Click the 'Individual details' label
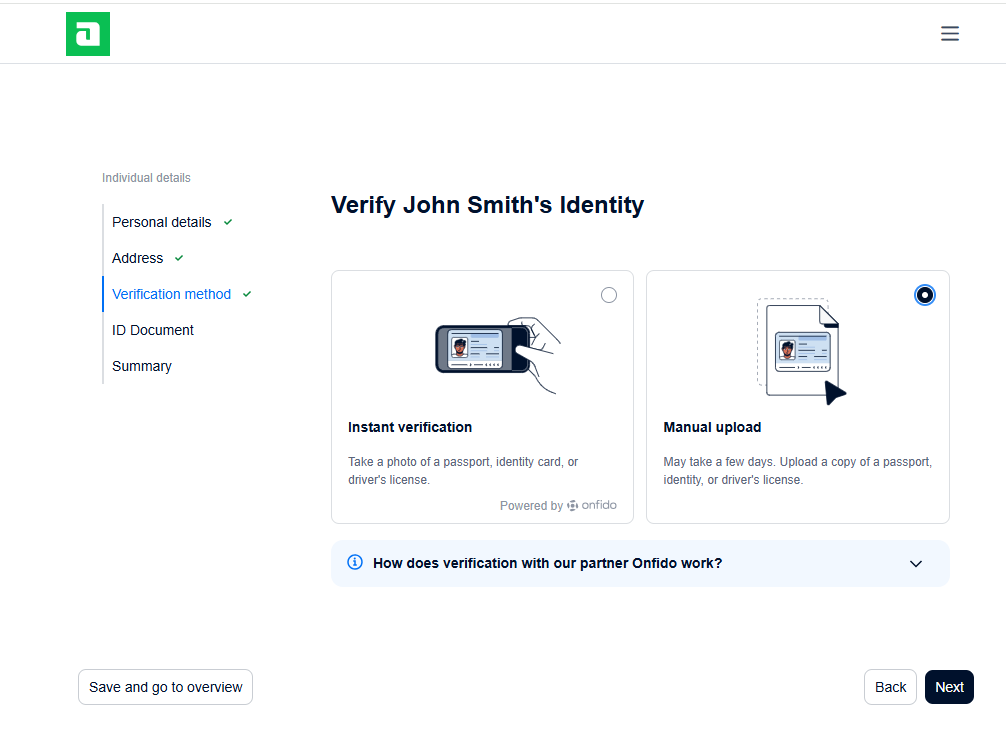 146,178
